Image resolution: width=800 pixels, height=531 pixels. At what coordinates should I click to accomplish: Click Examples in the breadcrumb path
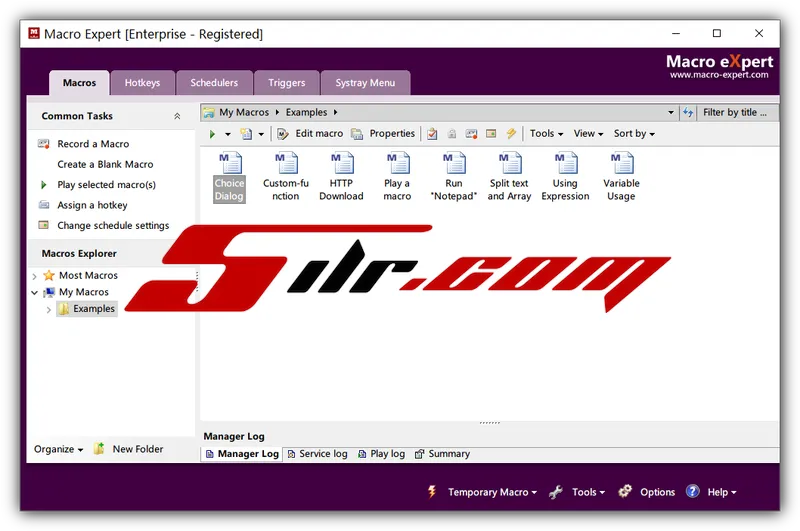[x=306, y=112]
